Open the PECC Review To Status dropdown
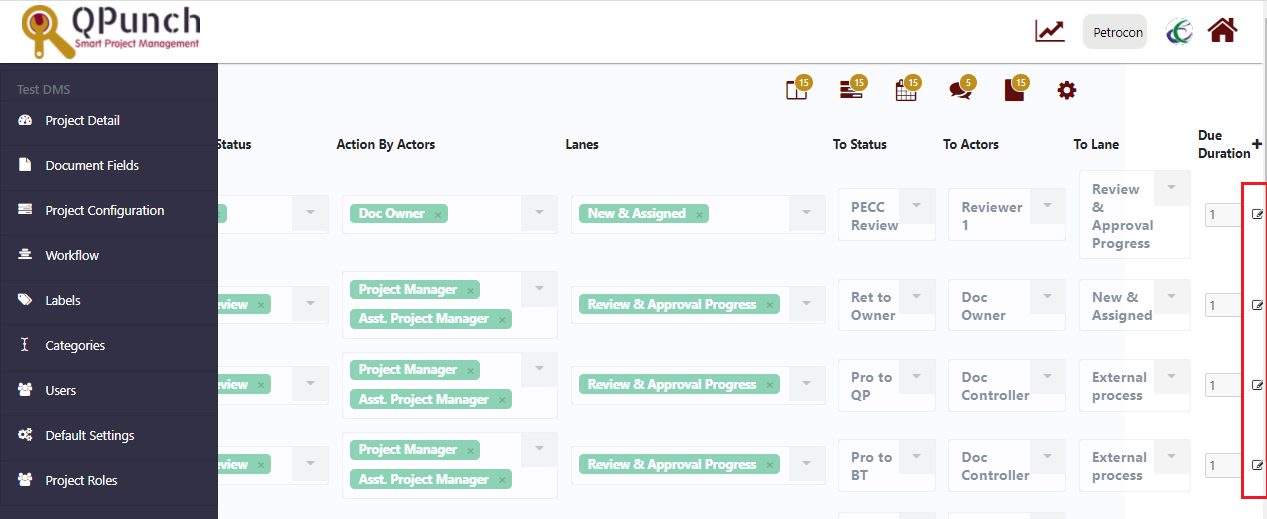1267x519 pixels. [916, 205]
